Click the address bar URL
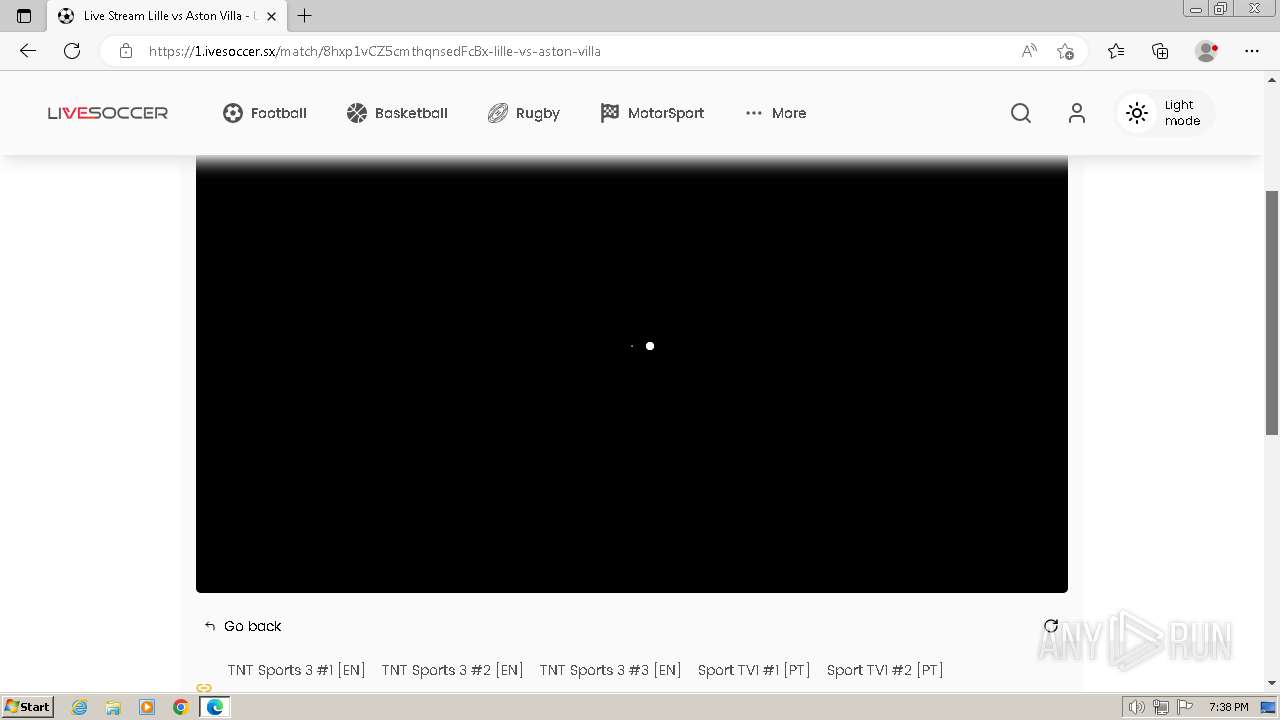The width and height of the screenshot is (1280, 720). click(x=375, y=51)
